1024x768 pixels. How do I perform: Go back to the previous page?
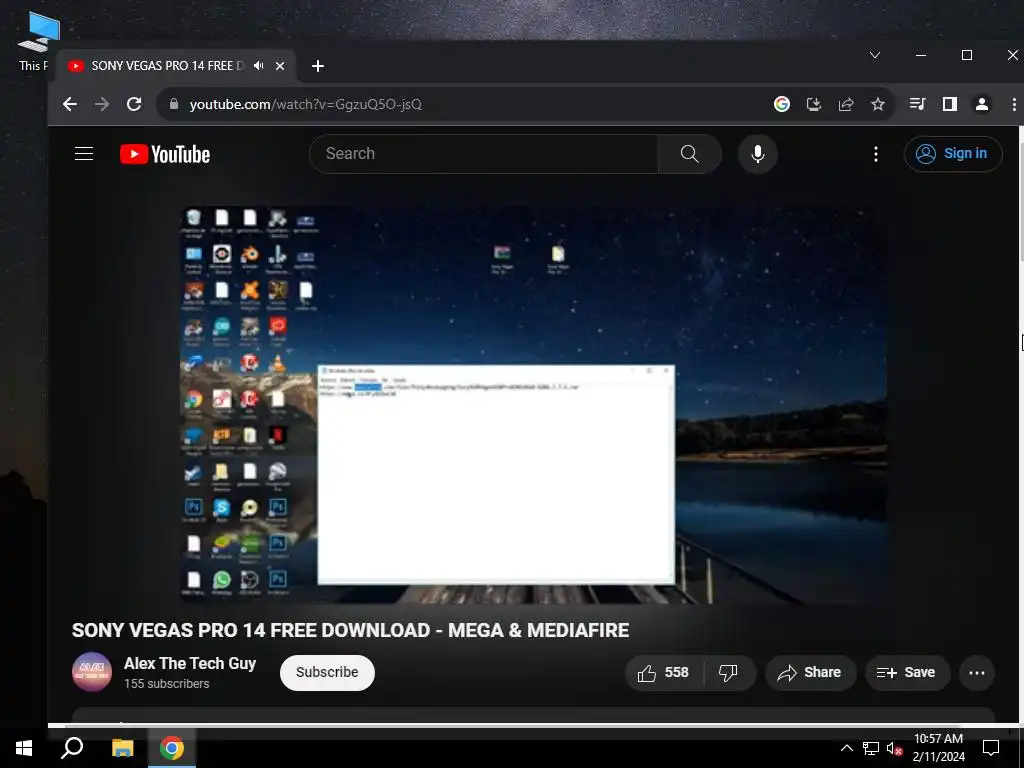tap(70, 104)
